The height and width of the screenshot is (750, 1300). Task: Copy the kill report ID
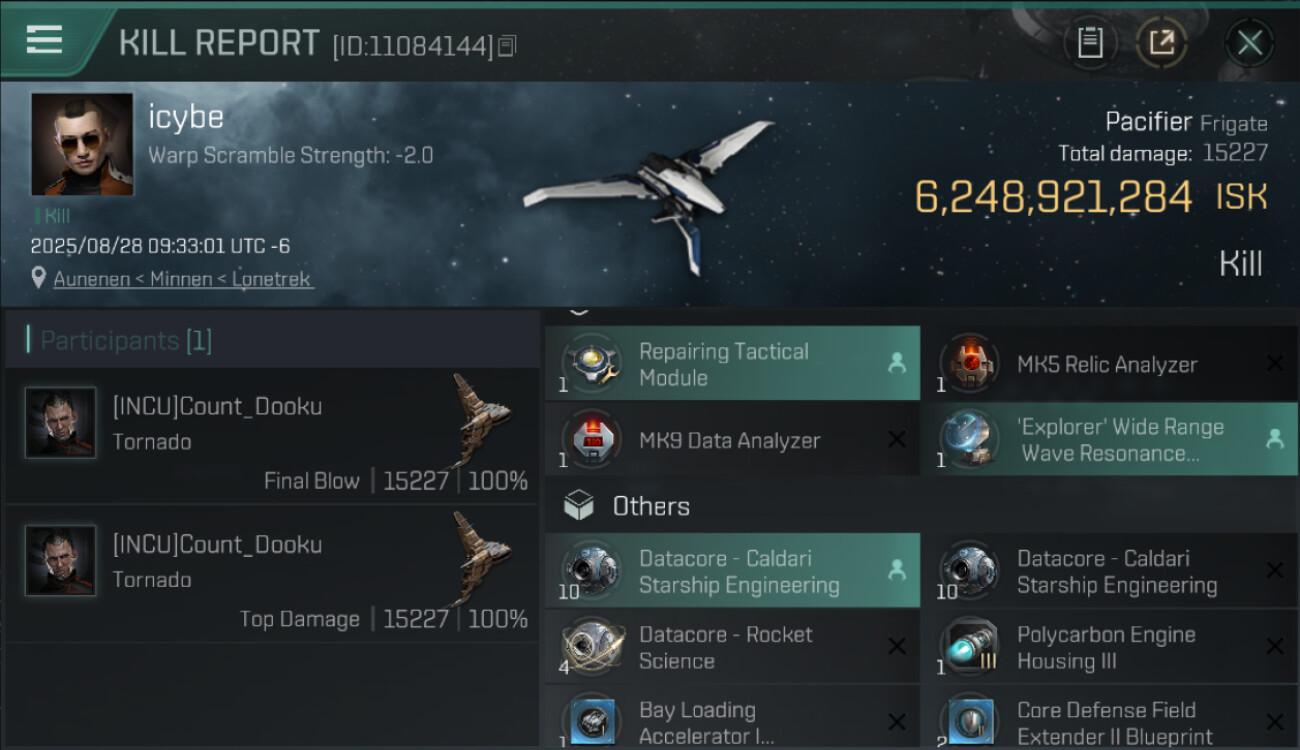(x=507, y=46)
